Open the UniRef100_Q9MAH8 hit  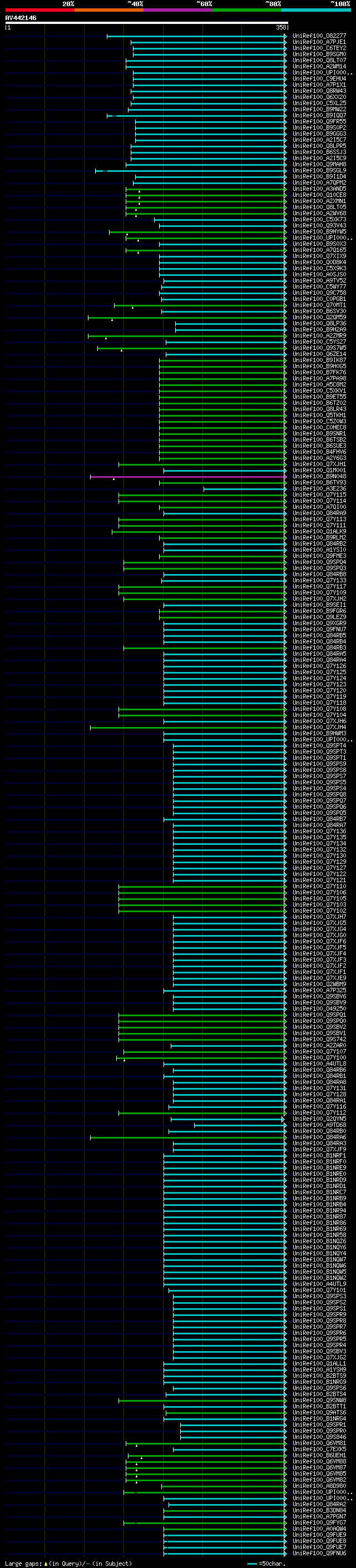(319, 164)
